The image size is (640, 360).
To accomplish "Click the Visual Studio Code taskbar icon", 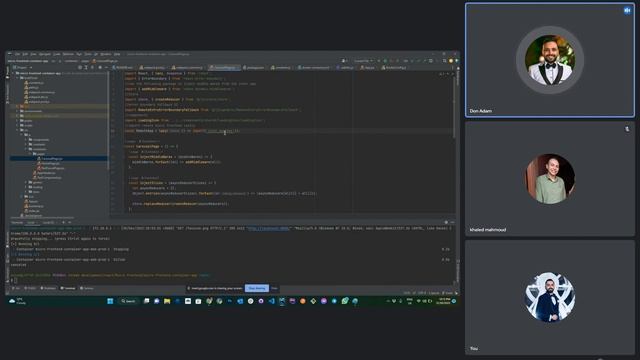I will click(272, 301).
